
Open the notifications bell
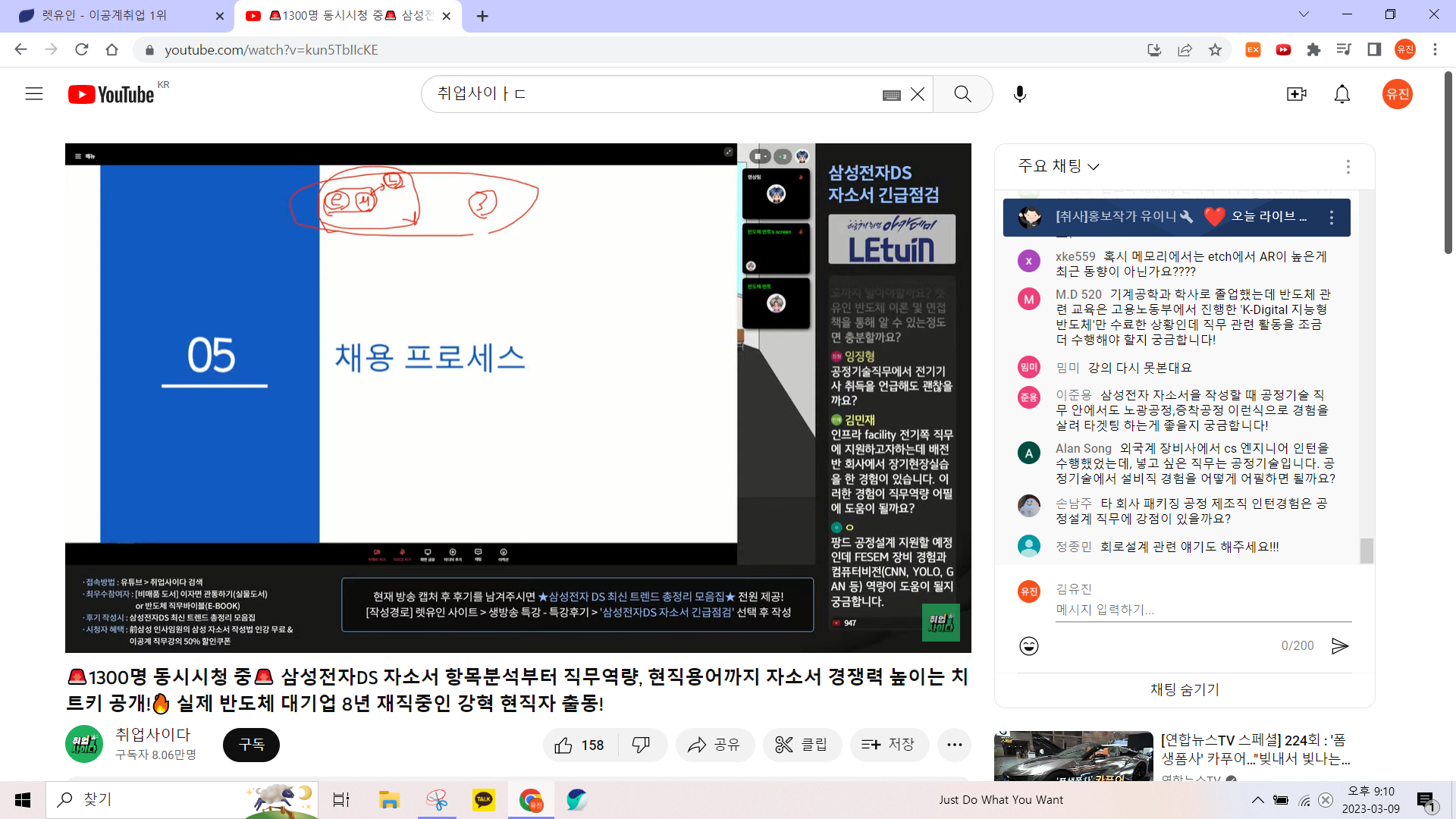(x=1341, y=94)
